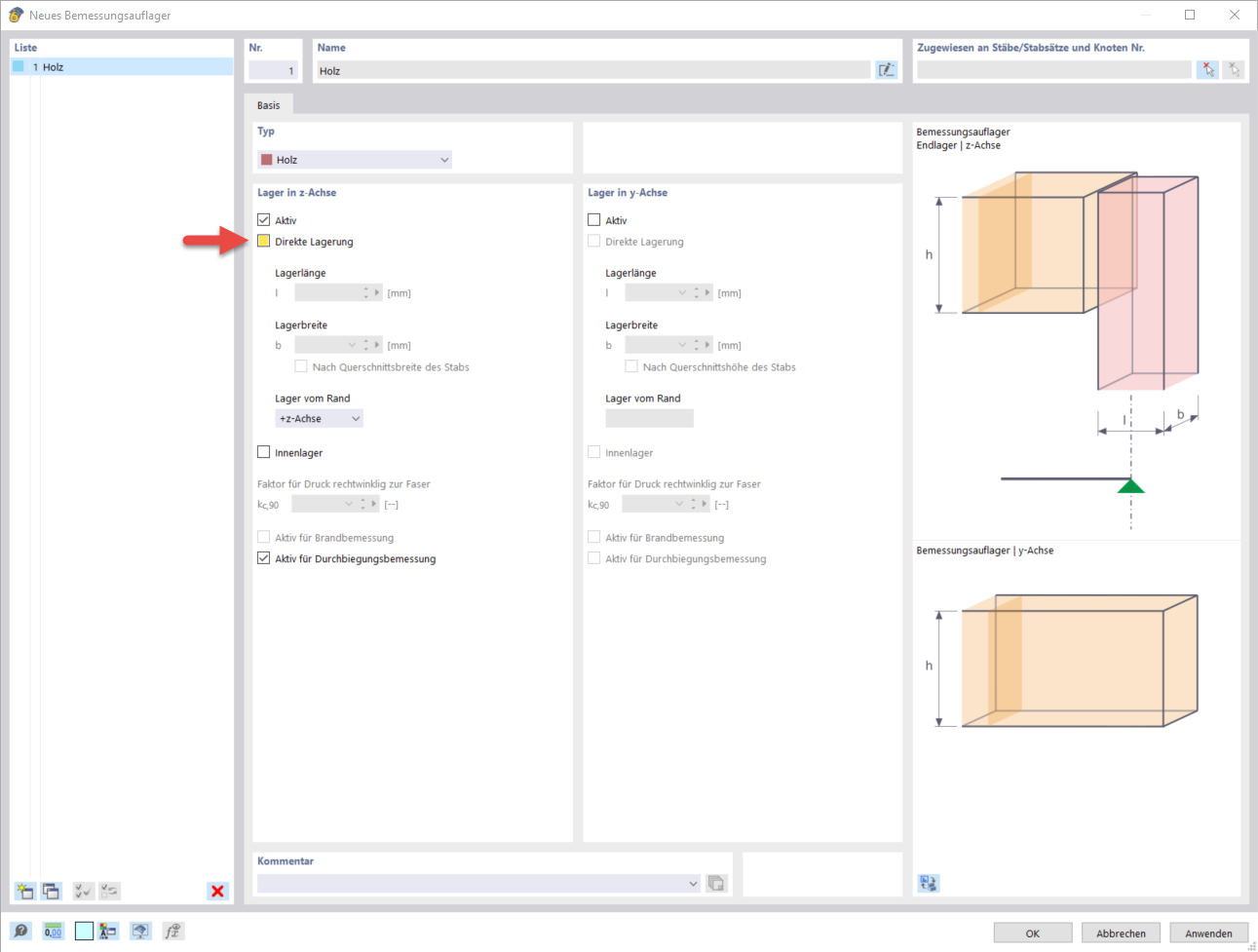This screenshot has width=1258, height=952.
Task: Open Lagerlänge l dropdown in y-Achse
Action: click(x=682, y=292)
